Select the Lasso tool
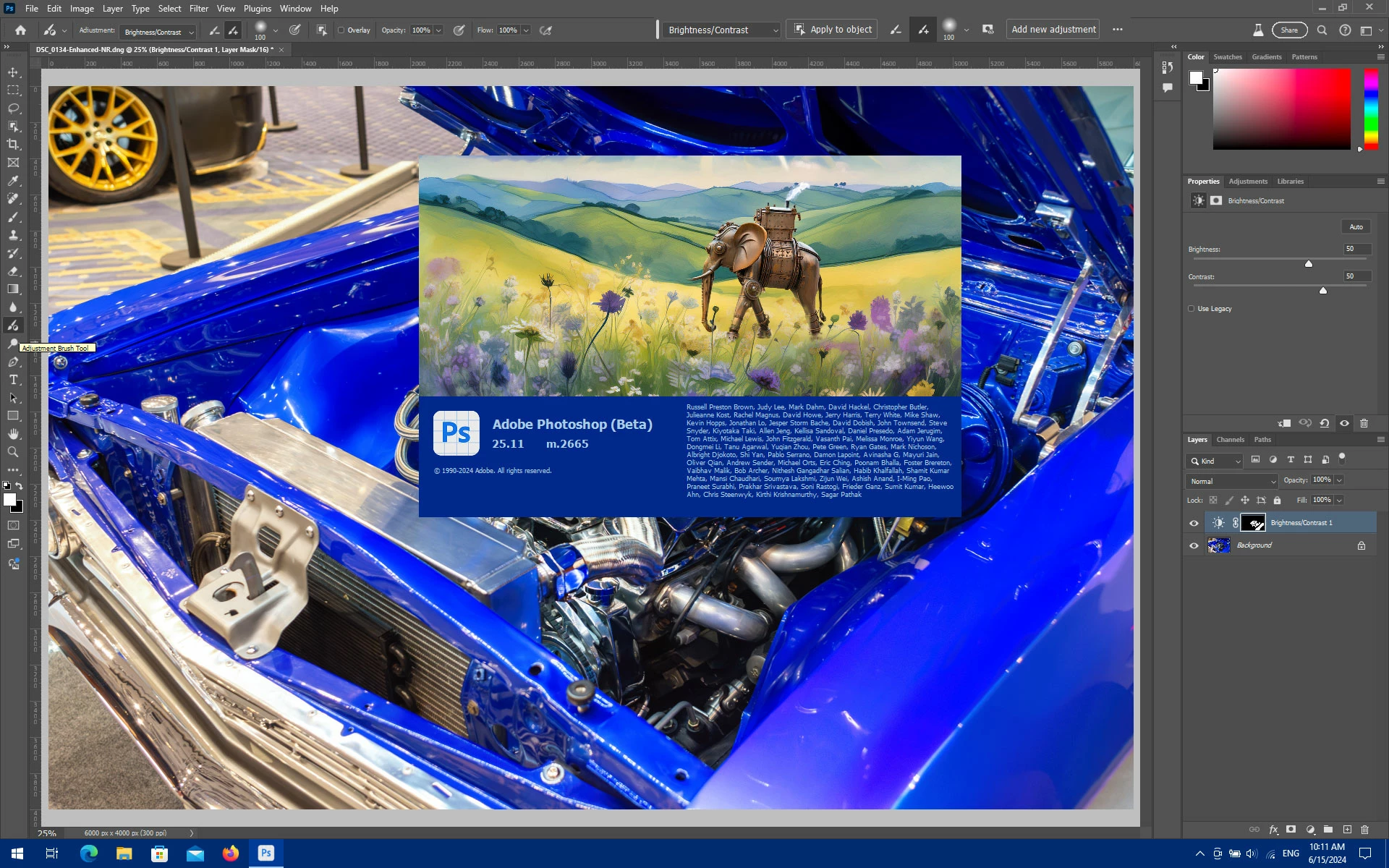Viewport: 1389px width, 868px height. pos(13,109)
